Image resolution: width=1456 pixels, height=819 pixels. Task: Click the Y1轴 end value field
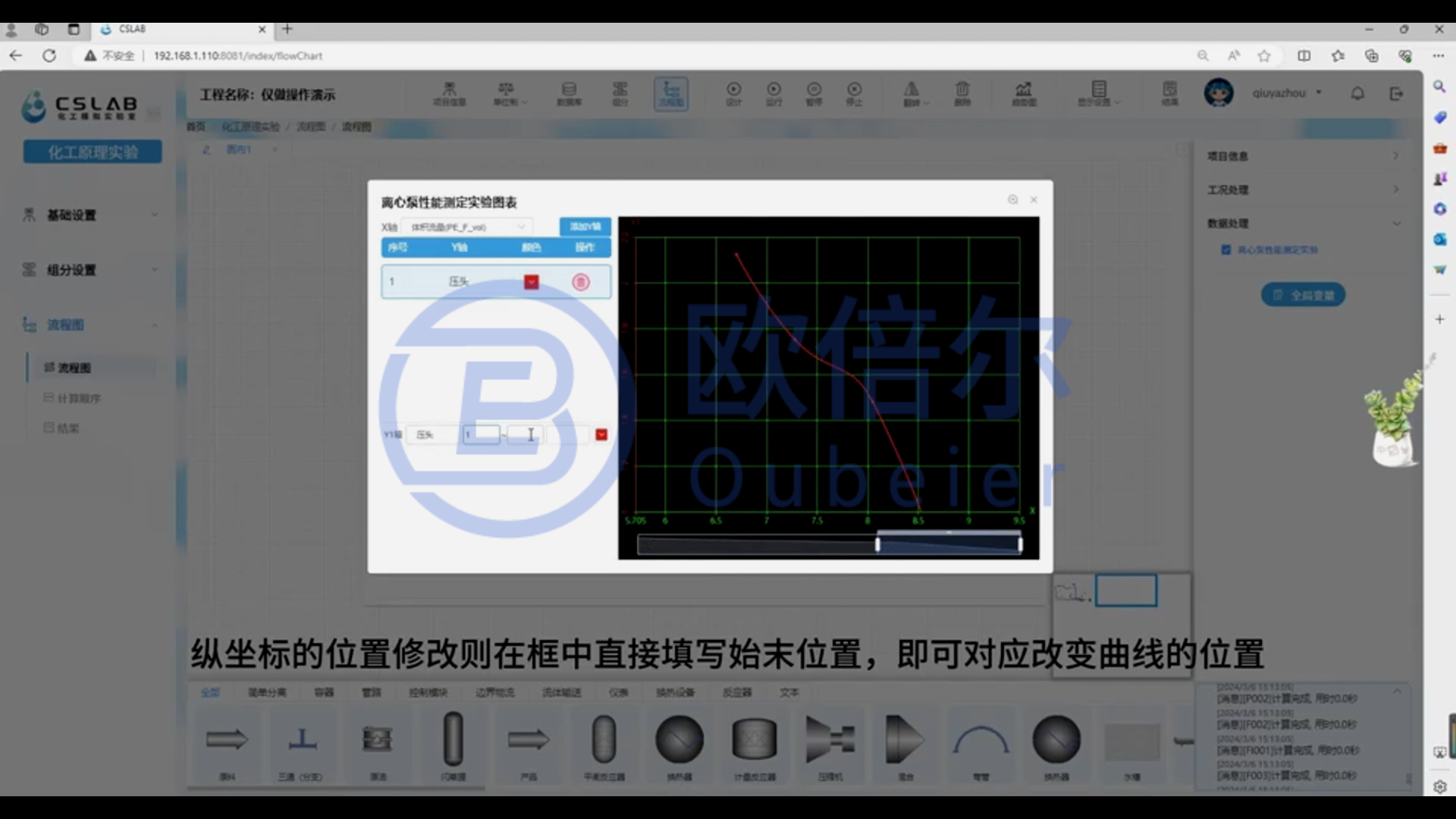(x=524, y=435)
